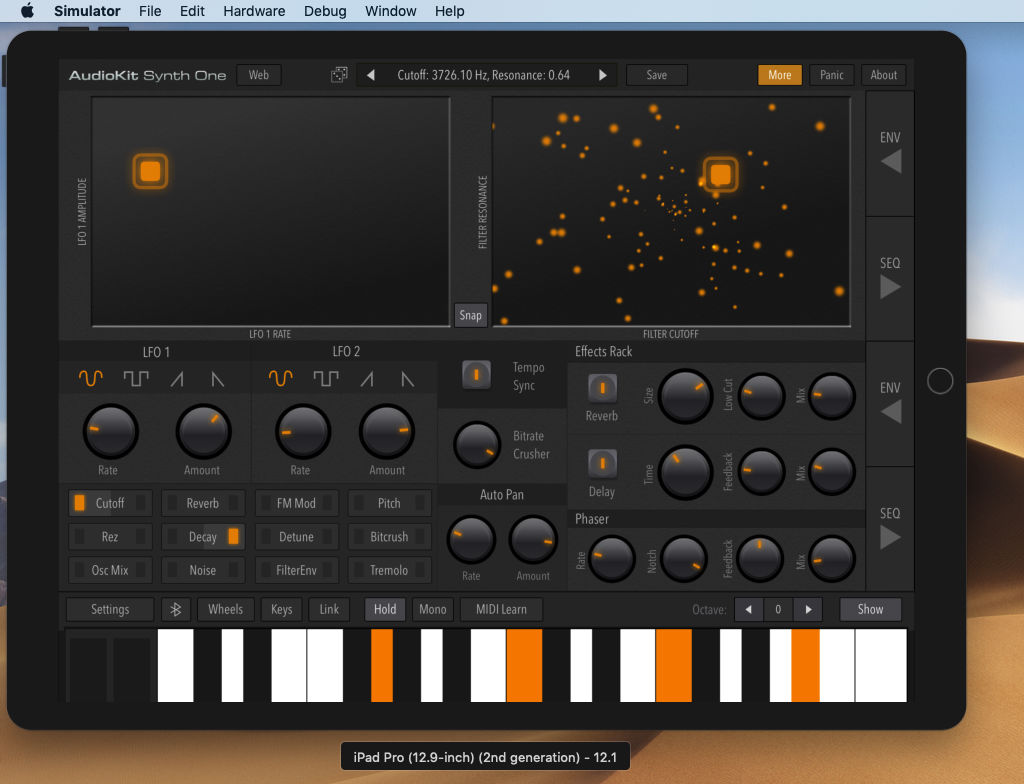
Task: Open lower ENV panel left arrow
Action: click(x=891, y=412)
